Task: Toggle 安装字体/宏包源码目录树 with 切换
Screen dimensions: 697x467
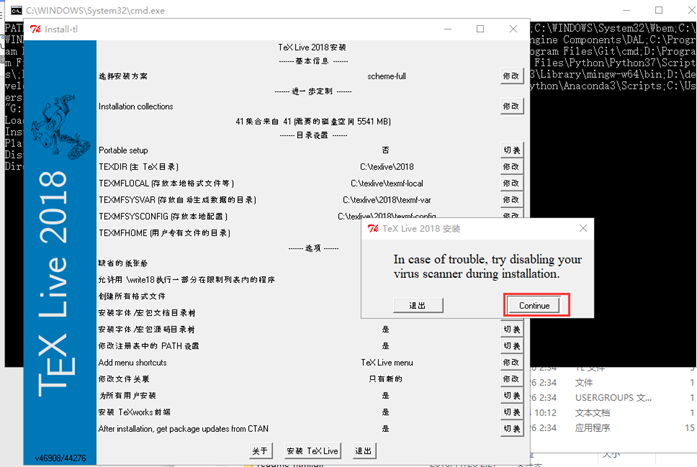Action: (x=512, y=329)
